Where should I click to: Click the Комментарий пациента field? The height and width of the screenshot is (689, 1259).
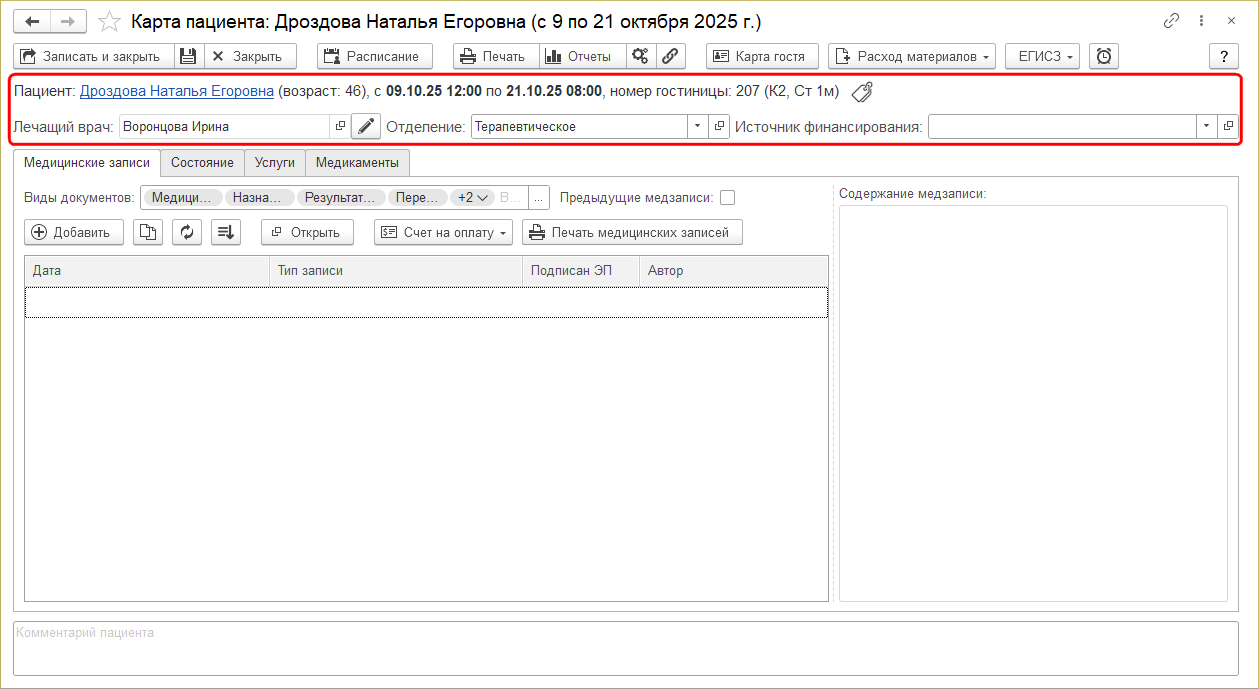[x=626, y=648]
